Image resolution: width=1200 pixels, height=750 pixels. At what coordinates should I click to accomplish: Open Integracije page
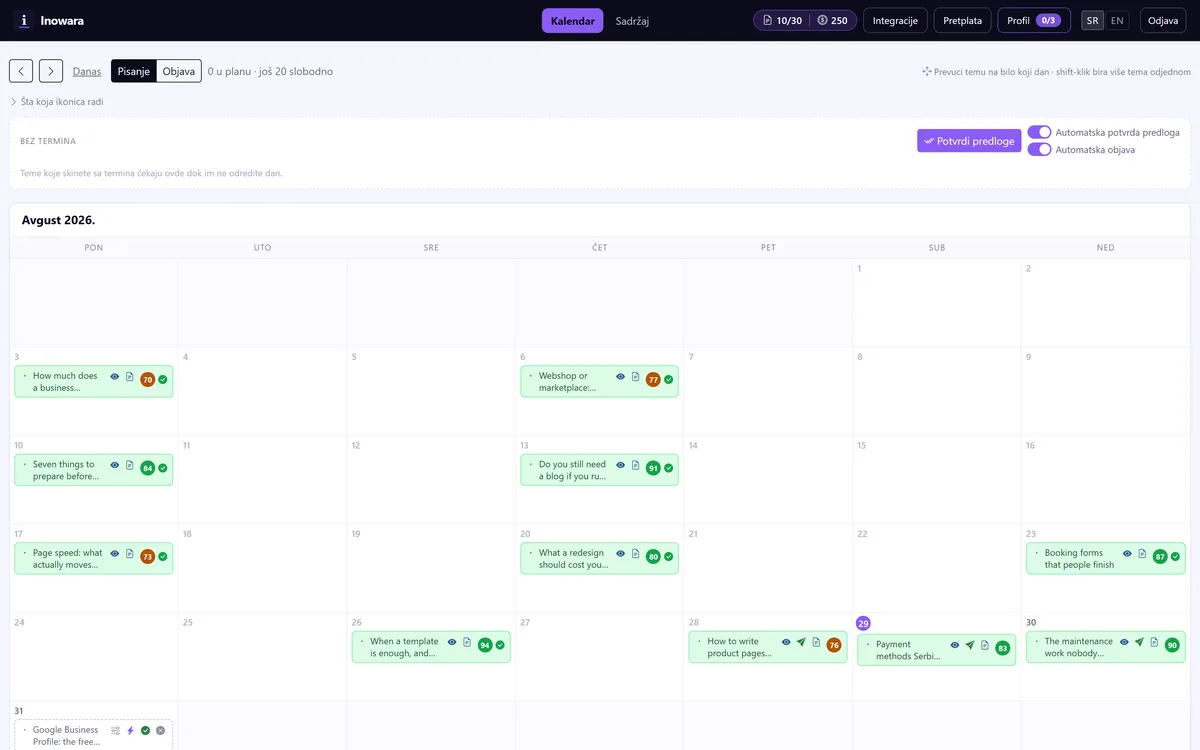[895, 20]
